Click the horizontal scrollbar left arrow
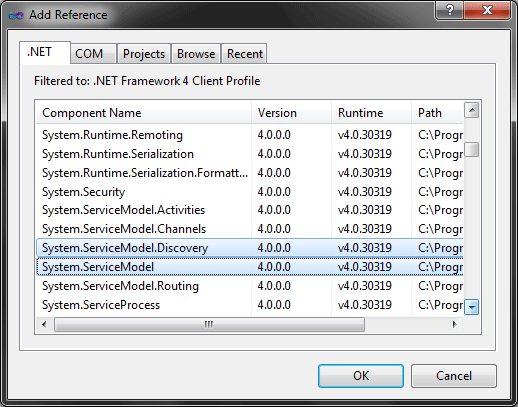Viewport: 518px width, 407px height. point(44,324)
